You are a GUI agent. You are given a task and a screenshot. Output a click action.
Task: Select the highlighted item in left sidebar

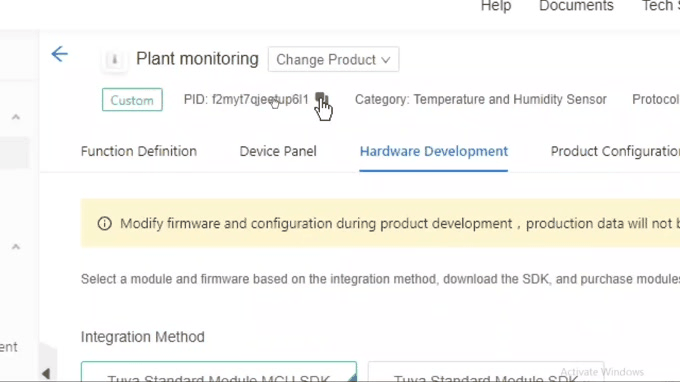(14, 153)
